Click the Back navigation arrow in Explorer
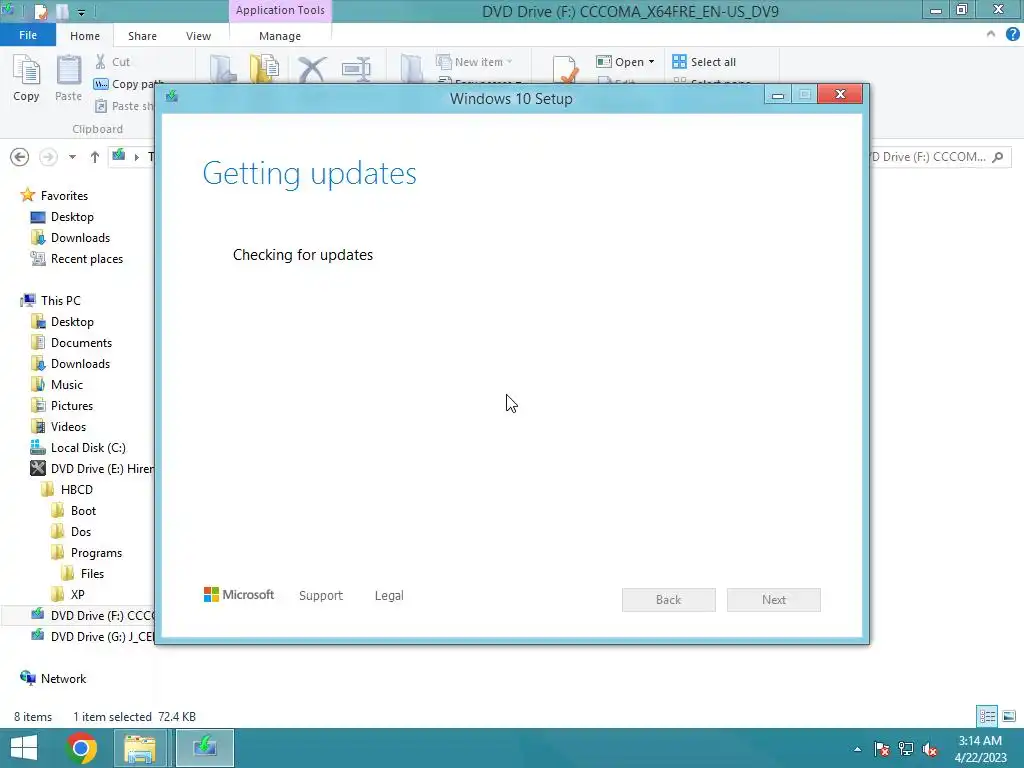1024x768 pixels. 20,157
